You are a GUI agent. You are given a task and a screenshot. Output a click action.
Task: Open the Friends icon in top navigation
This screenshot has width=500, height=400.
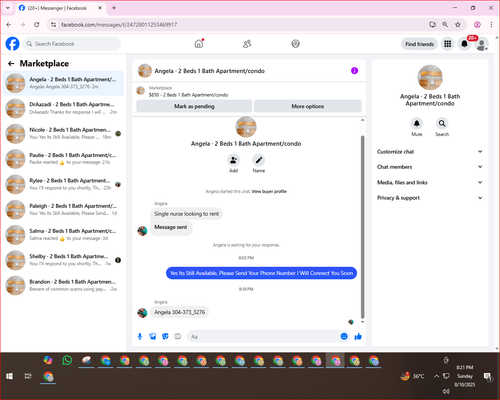(247, 44)
